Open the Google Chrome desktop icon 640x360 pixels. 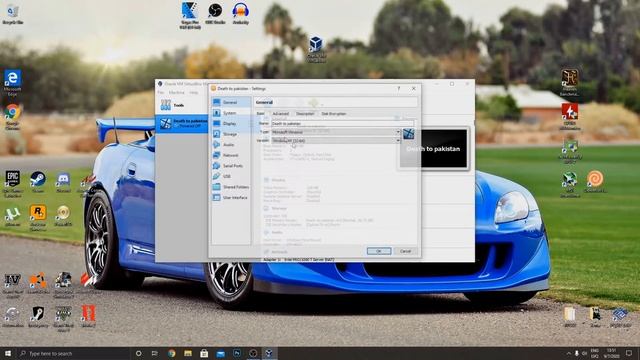tap(13, 117)
